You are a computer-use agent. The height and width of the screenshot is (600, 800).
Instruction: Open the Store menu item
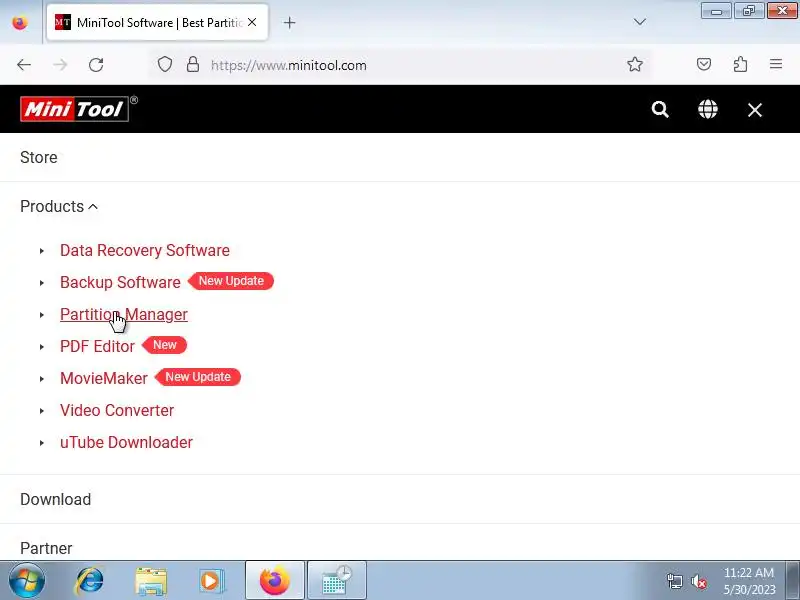point(39,157)
